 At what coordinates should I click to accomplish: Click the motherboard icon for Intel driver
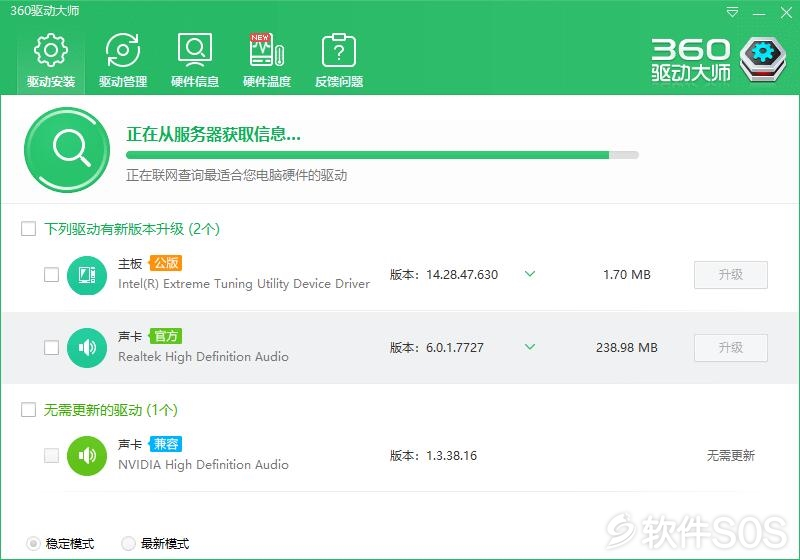[x=87, y=275]
